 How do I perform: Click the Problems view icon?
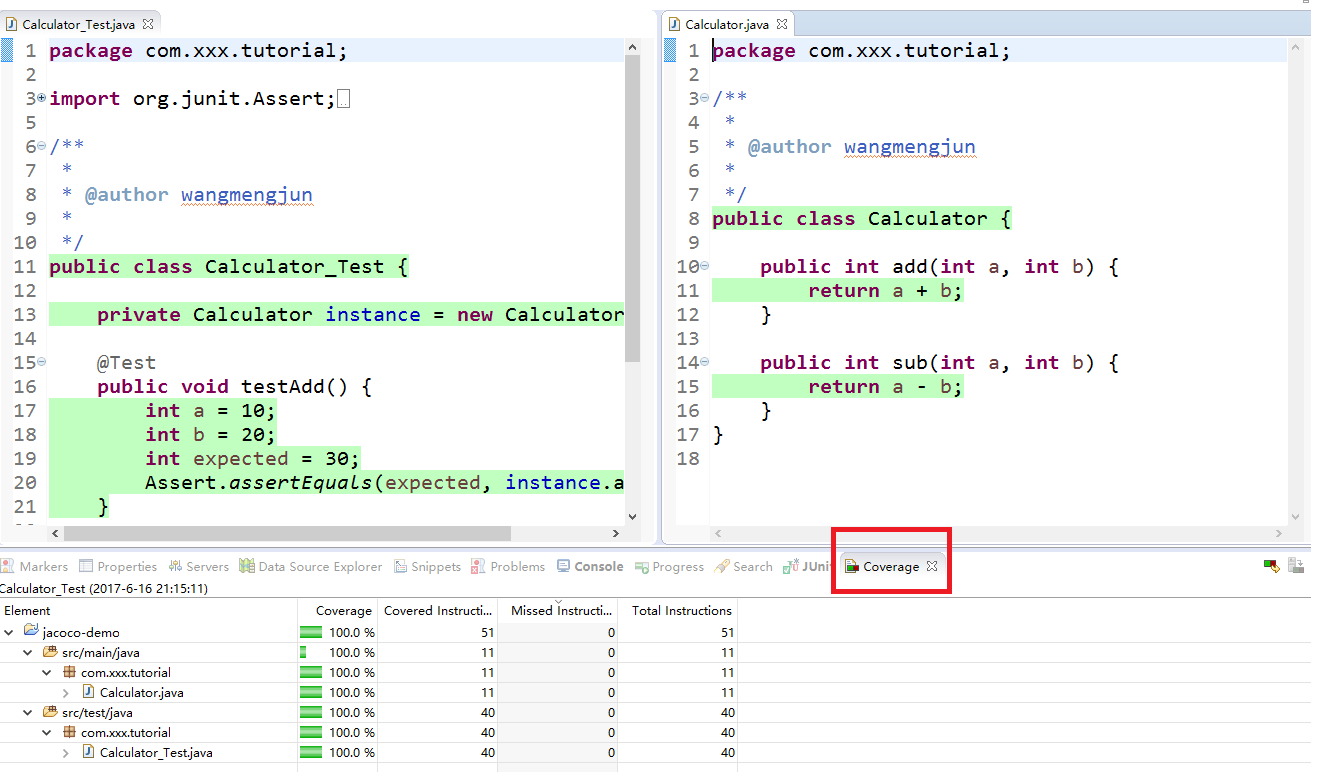point(479,567)
